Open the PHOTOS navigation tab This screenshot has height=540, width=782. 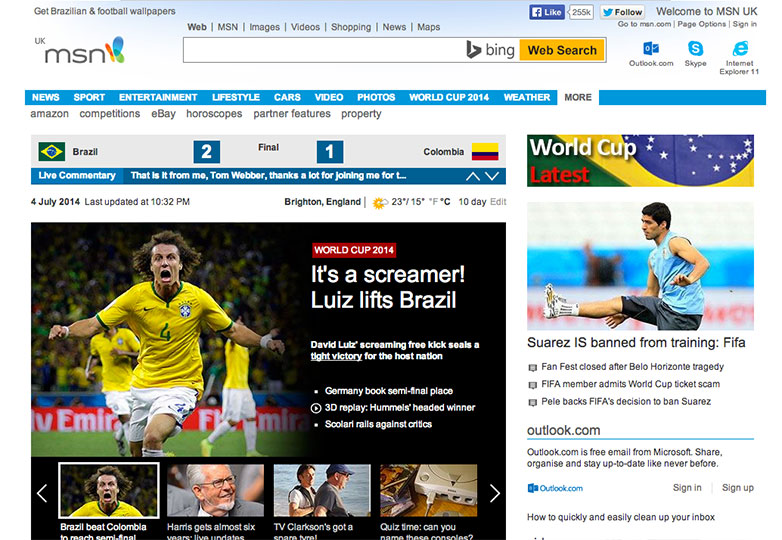click(x=376, y=97)
